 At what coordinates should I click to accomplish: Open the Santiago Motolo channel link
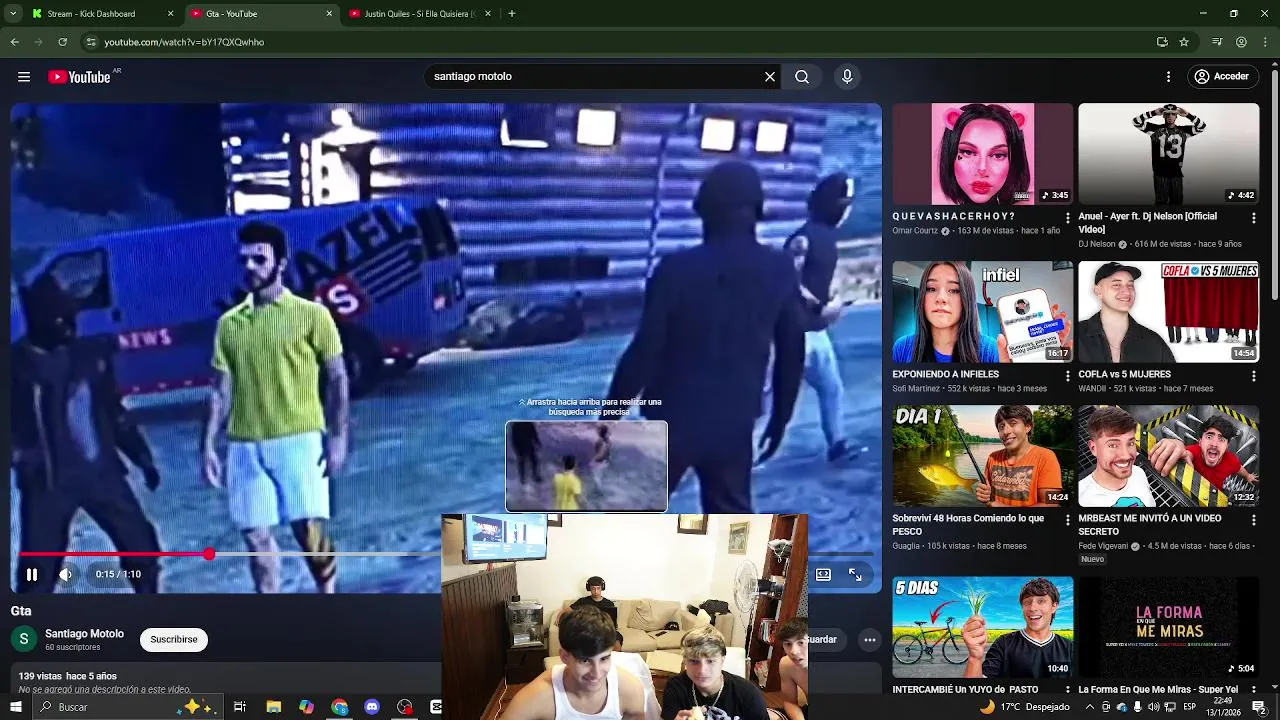[84, 634]
